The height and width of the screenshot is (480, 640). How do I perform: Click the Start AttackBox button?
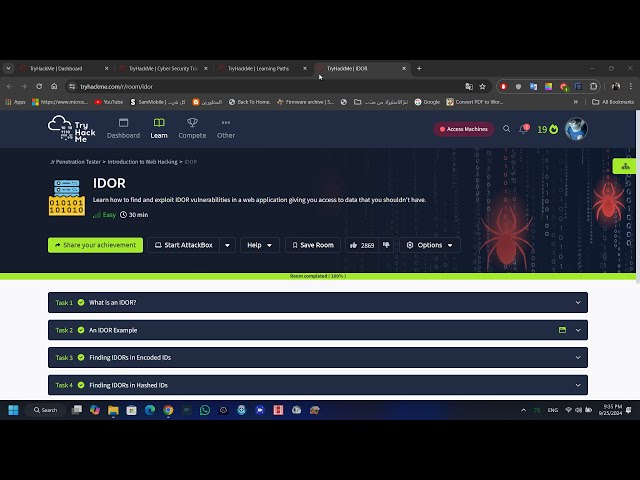tap(184, 245)
